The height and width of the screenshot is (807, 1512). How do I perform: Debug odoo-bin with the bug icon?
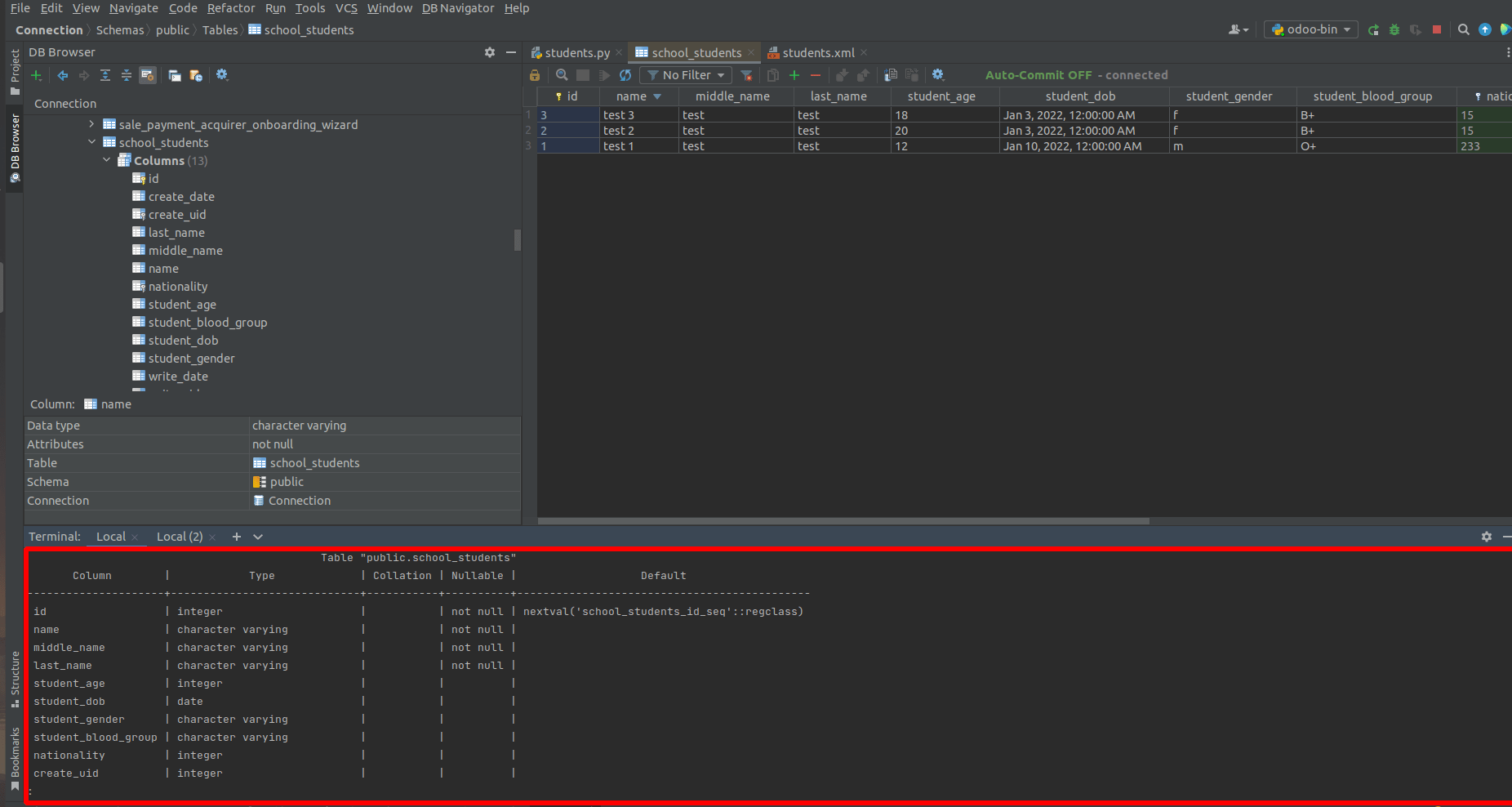[x=1394, y=29]
